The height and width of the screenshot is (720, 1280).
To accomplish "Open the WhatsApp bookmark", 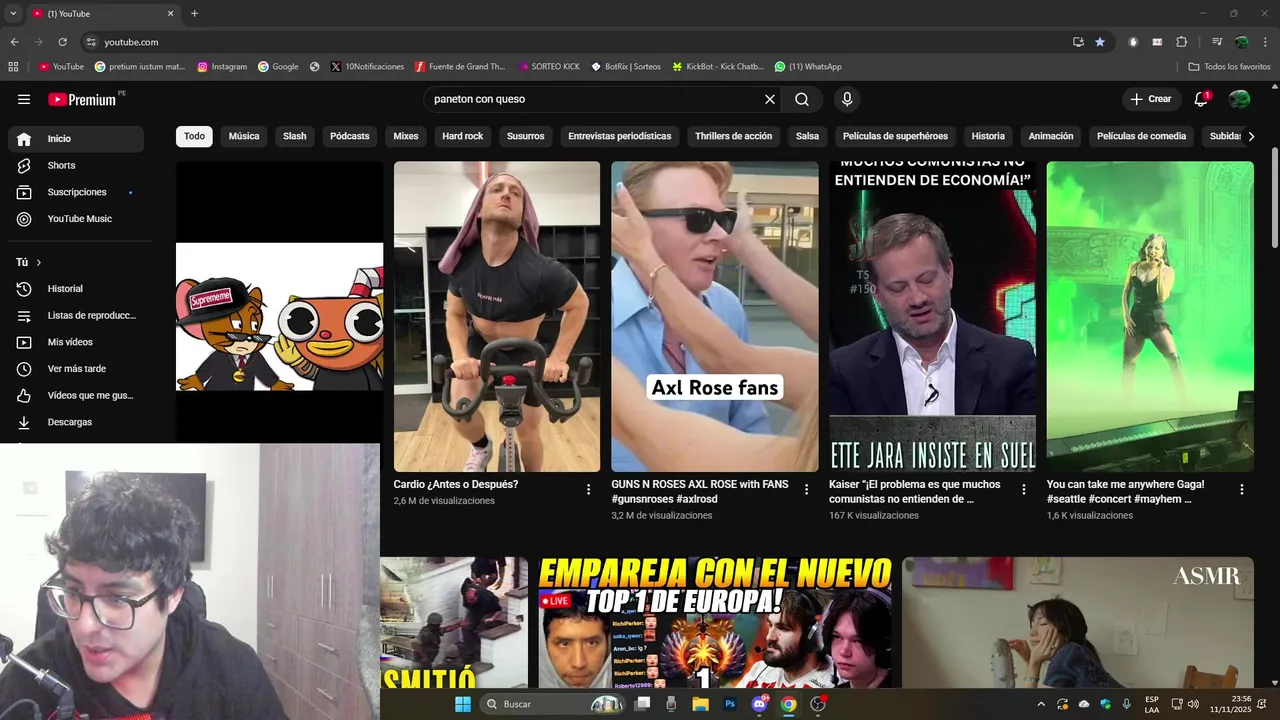I will tap(808, 67).
